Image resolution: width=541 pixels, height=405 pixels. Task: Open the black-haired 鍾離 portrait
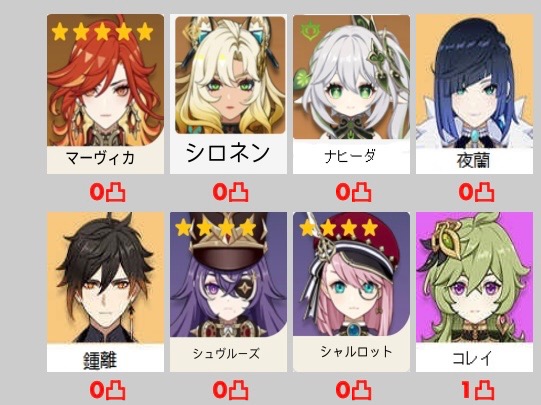(105, 278)
